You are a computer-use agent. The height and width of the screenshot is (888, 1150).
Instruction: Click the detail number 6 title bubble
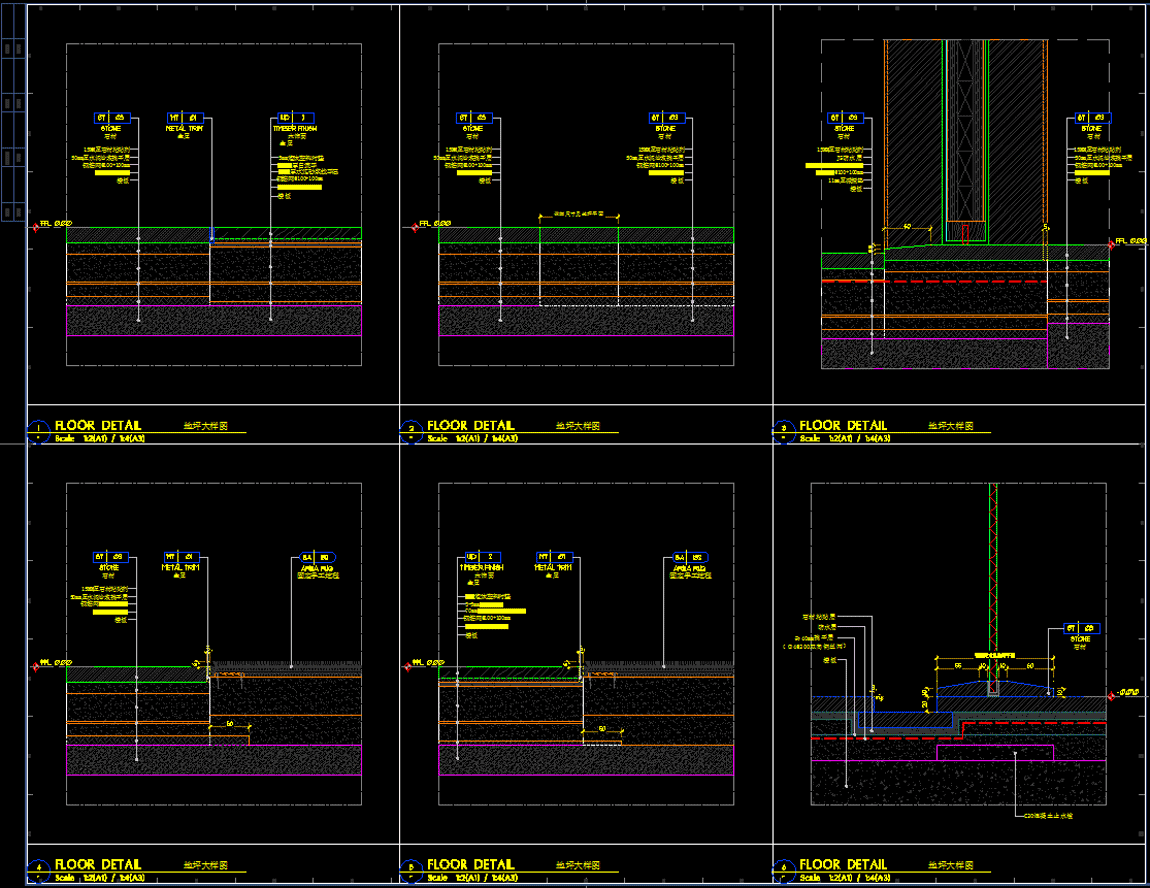(783, 868)
